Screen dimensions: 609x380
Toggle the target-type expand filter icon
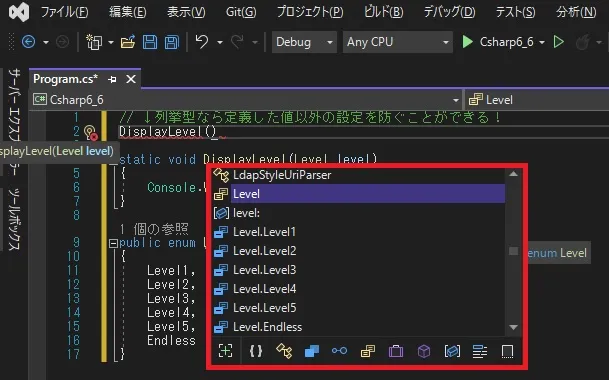point(226,351)
